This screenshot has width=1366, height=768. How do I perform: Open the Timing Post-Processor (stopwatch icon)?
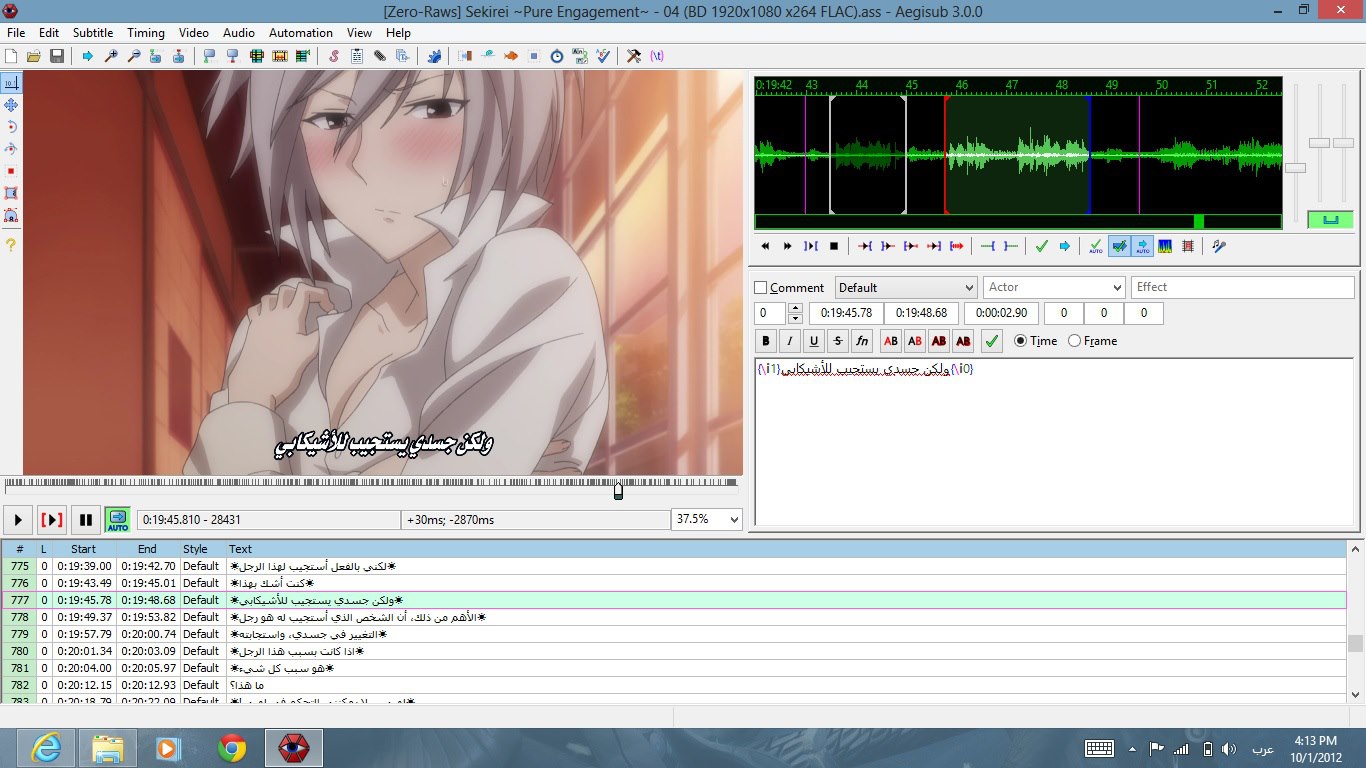click(557, 56)
